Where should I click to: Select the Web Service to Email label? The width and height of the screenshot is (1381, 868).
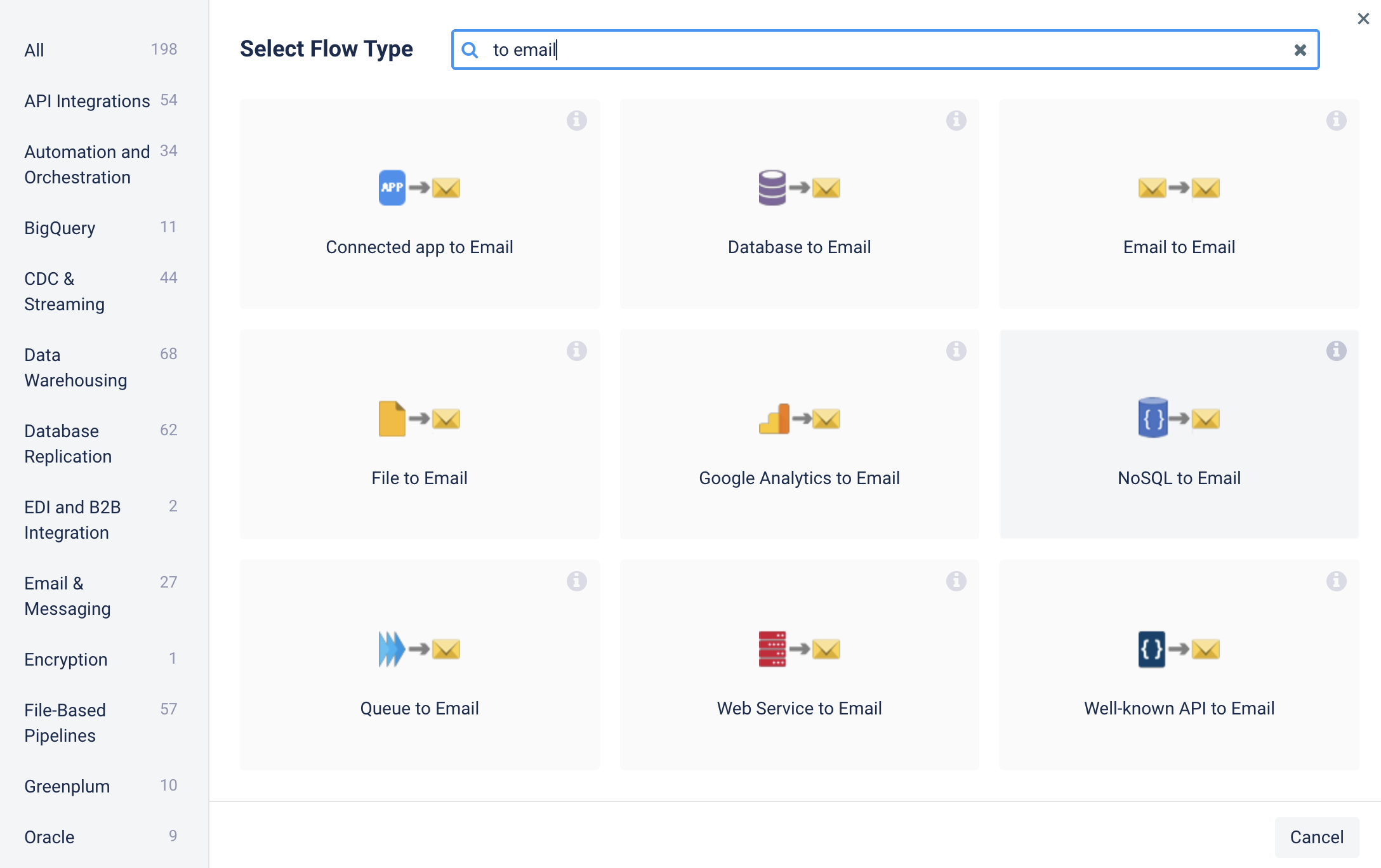tap(799, 708)
